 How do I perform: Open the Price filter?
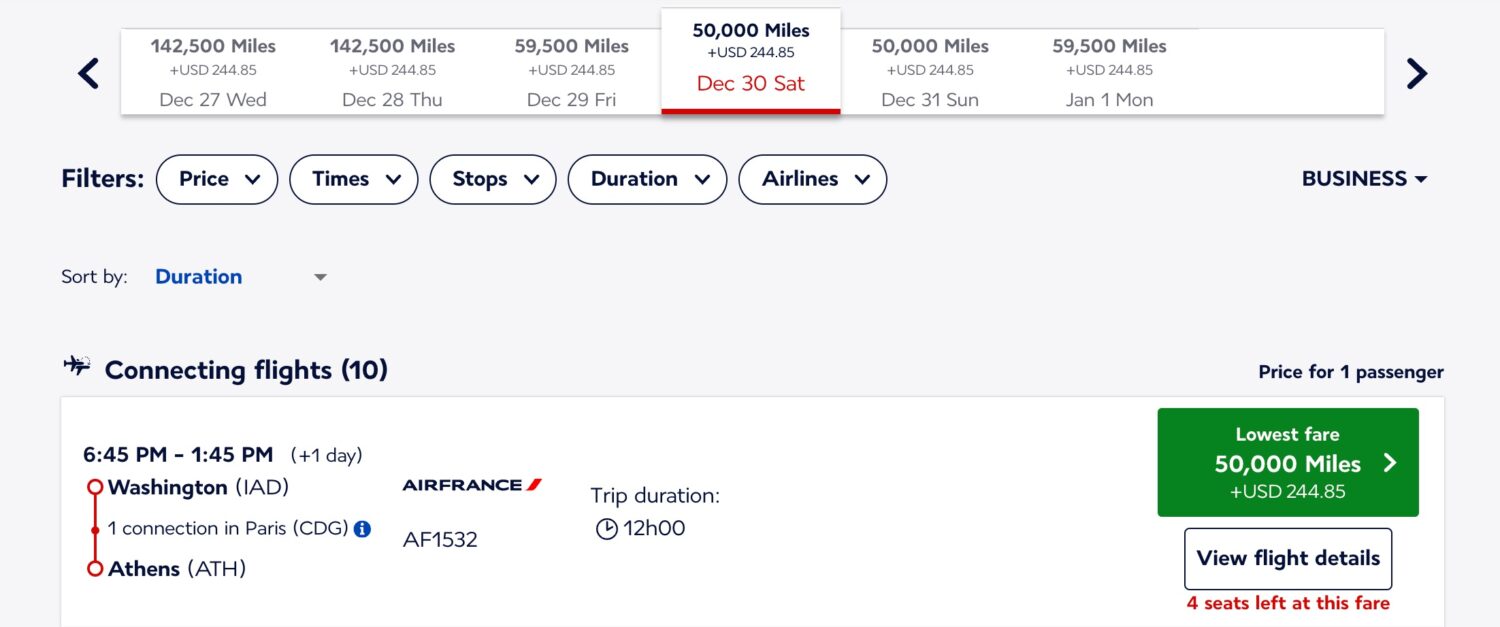tap(216, 179)
